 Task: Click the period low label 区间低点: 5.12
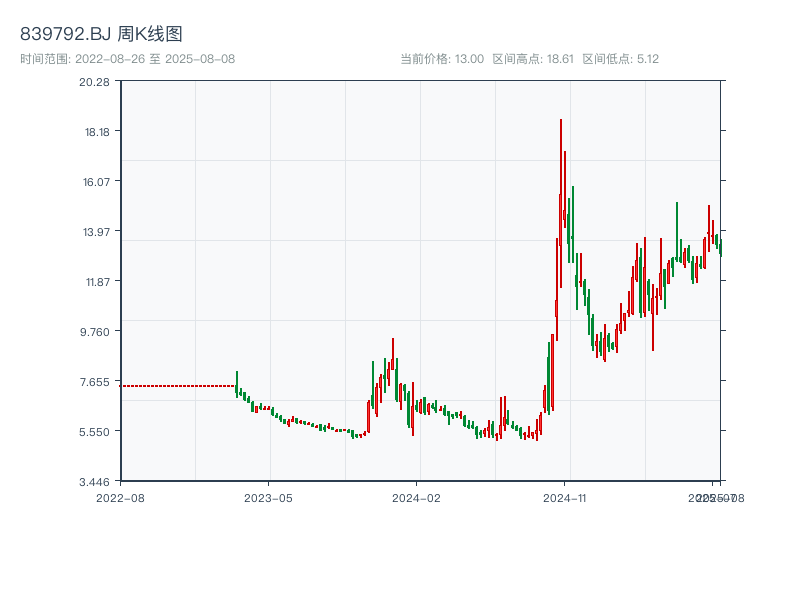pyautogui.click(x=620, y=59)
